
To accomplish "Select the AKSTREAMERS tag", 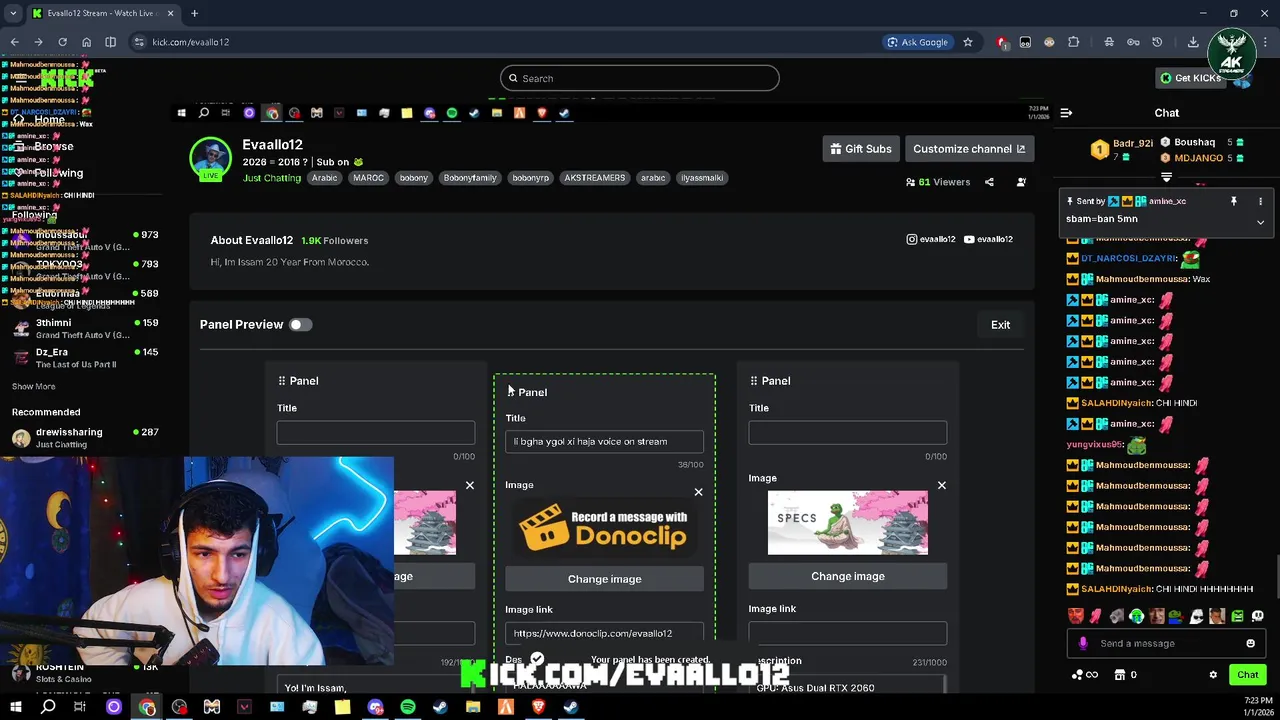I will click(x=595, y=178).
